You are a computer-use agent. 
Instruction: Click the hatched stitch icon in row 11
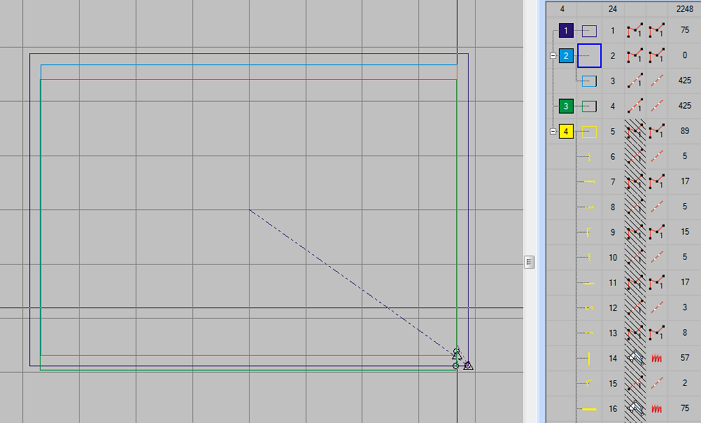[635, 283]
